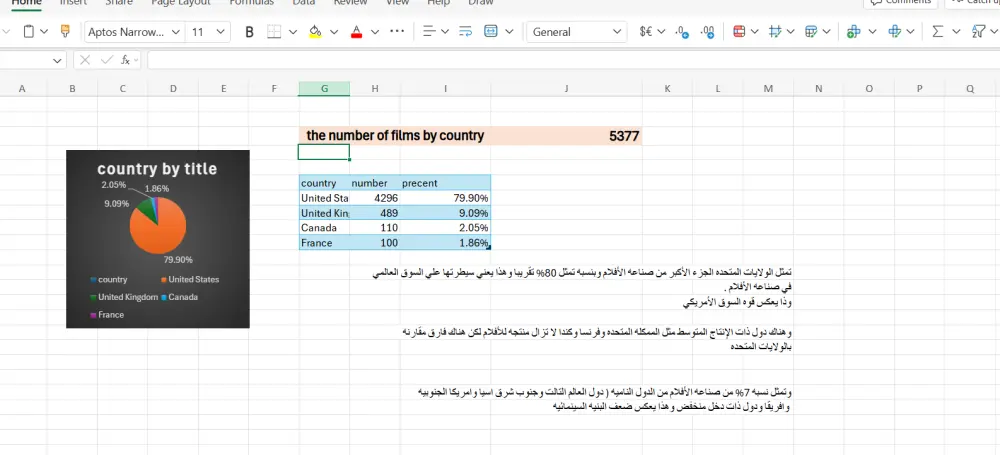Viewport: 1000px width, 455px height.
Task: Expand the Delete Cells arrow
Action: click(910, 31)
